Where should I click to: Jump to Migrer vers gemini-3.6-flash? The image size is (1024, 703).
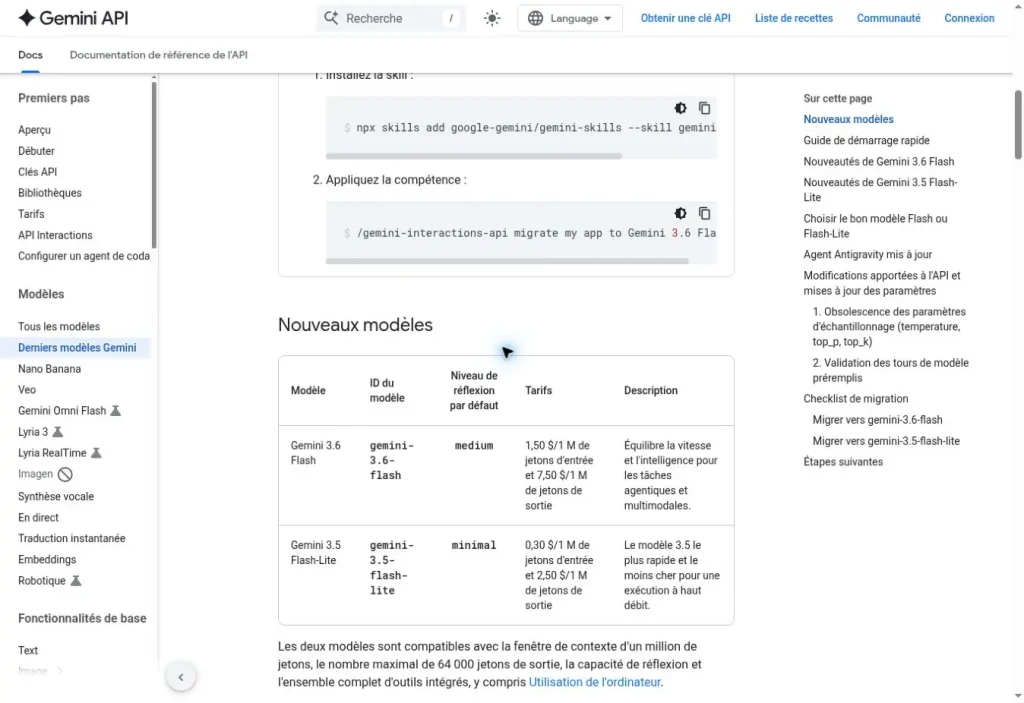pyautogui.click(x=877, y=419)
